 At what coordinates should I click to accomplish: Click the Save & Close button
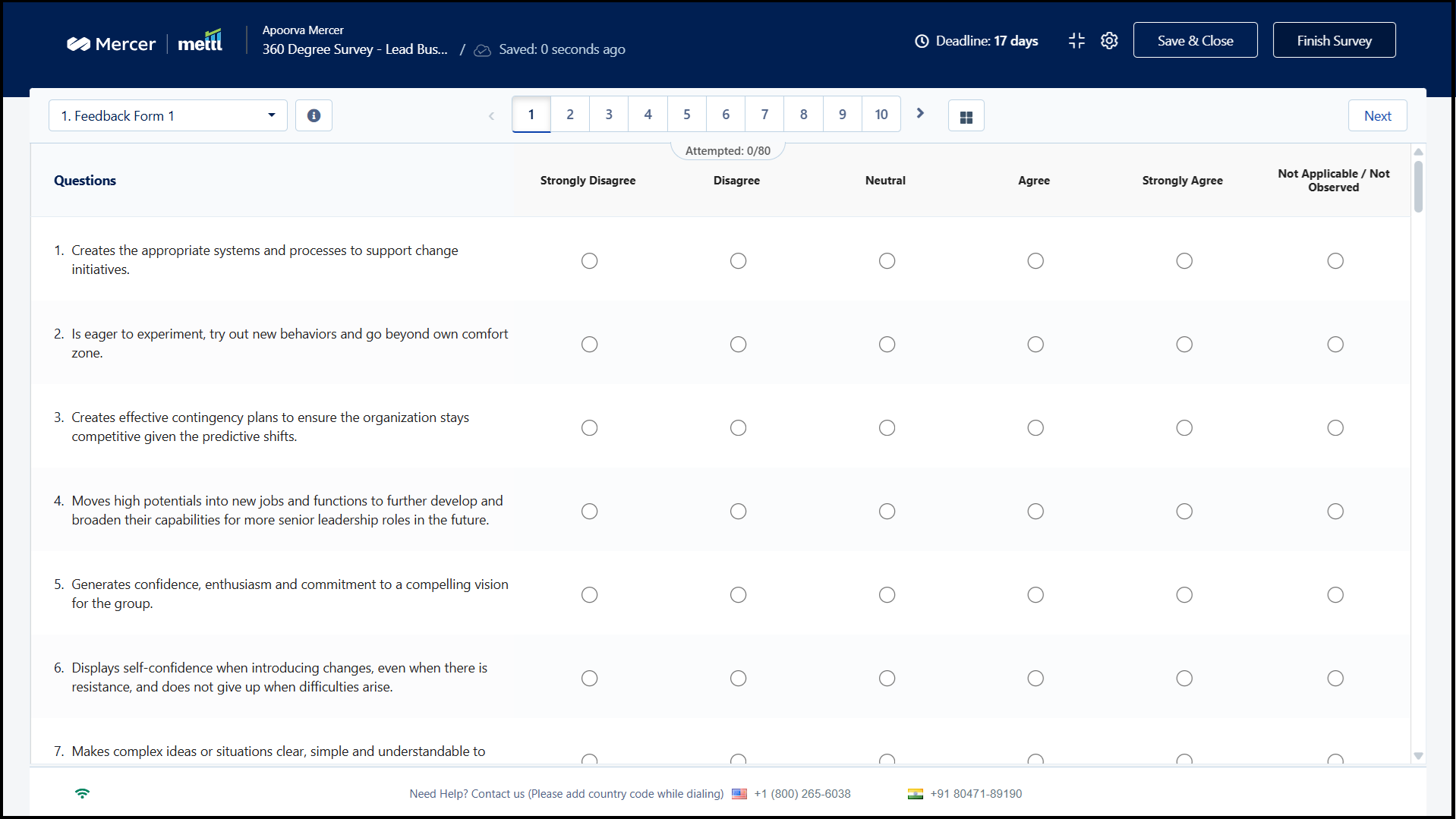(x=1195, y=40)
